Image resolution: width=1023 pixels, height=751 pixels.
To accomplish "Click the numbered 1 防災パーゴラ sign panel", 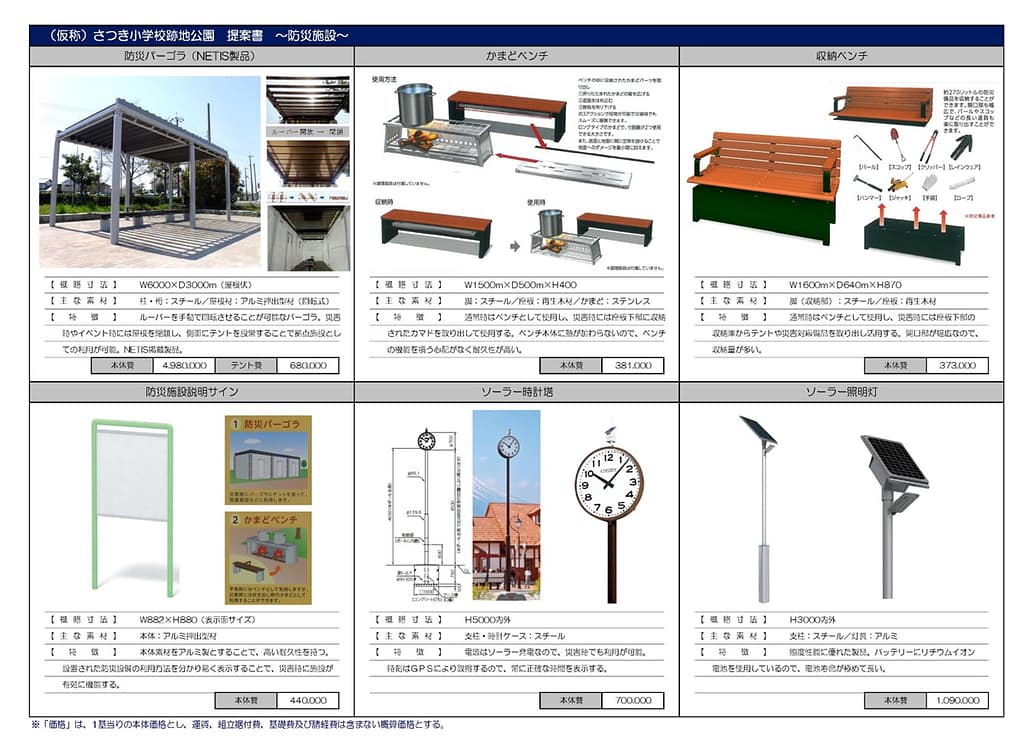I will click(267, 460).
